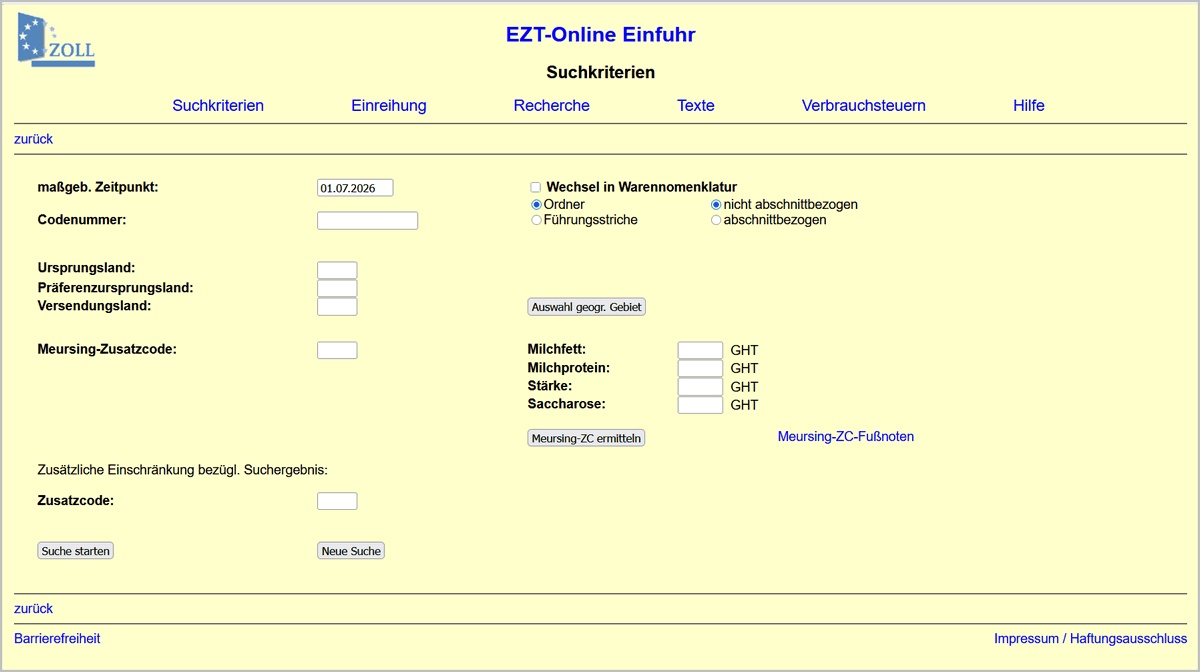Screen dimensions: 1200x672
Task: Focus the Milchfett GHT field
Action: pyautogui.click(x=700, y=350)
